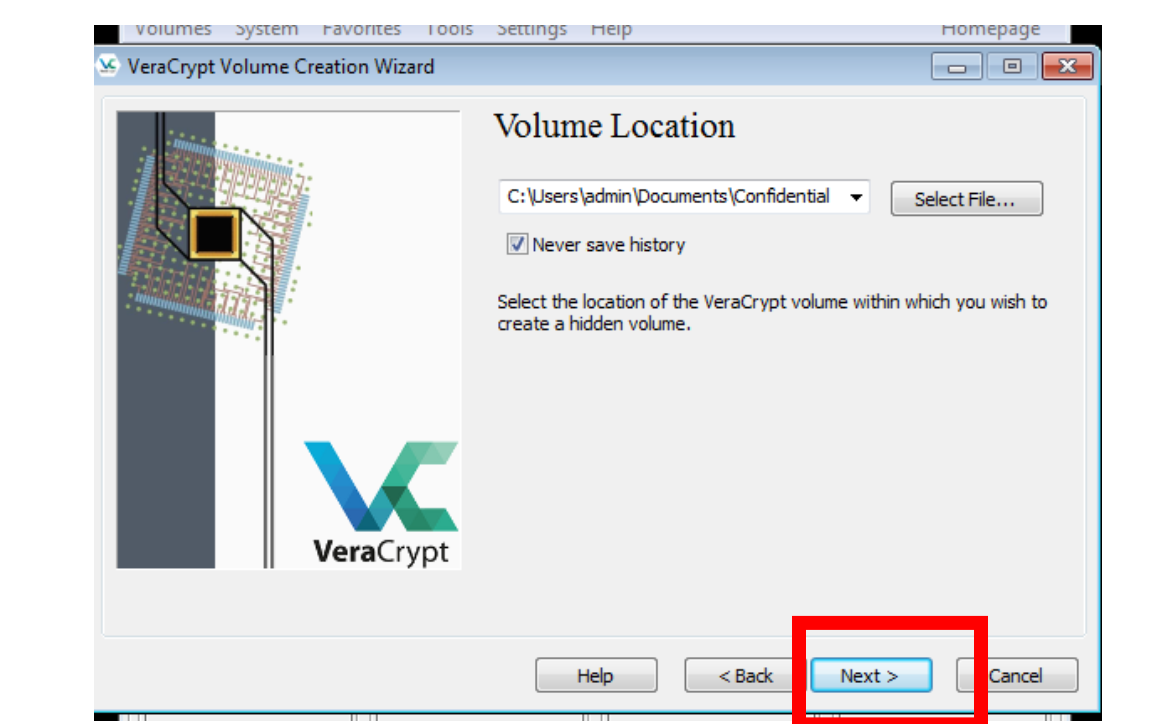Close the wizard with the X button
This screenshot has width=1164, height=724.
(1067, 66)
